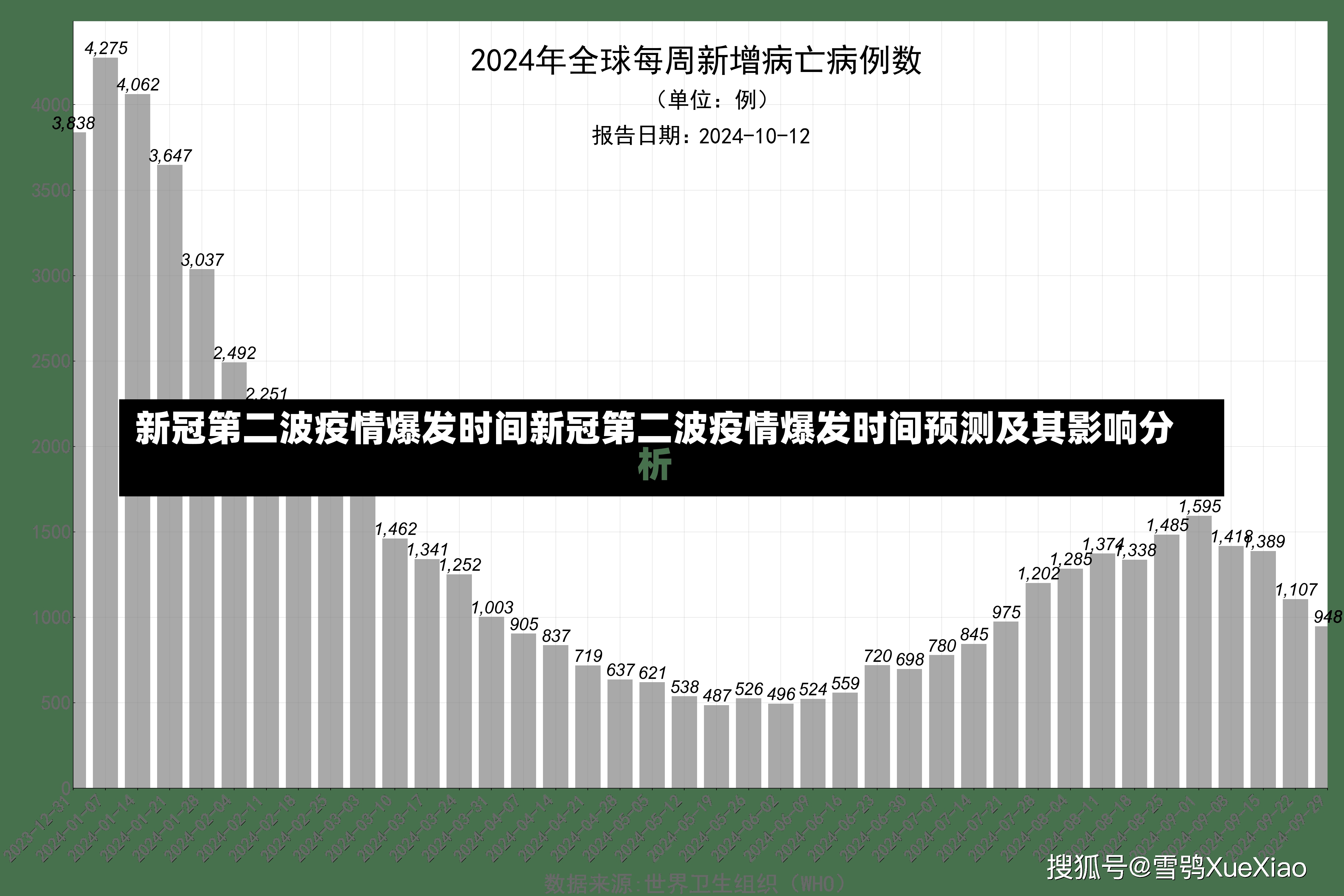Image resolution: width=1344 pixels, height=896 pixels.
Task: Click the bar value label "3,838"
Action: (74, 123)
